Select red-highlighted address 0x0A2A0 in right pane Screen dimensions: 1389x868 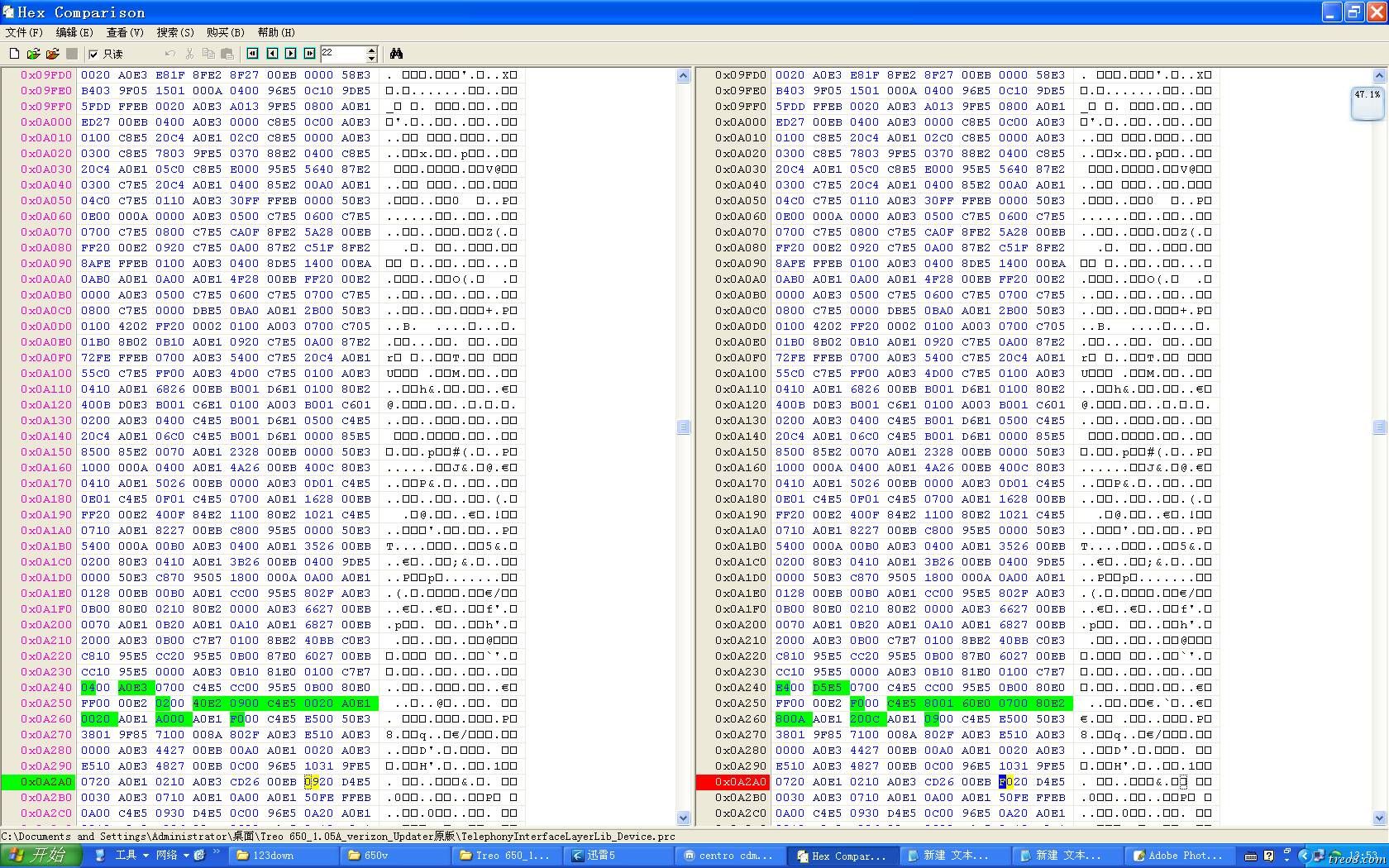[733, 782]
